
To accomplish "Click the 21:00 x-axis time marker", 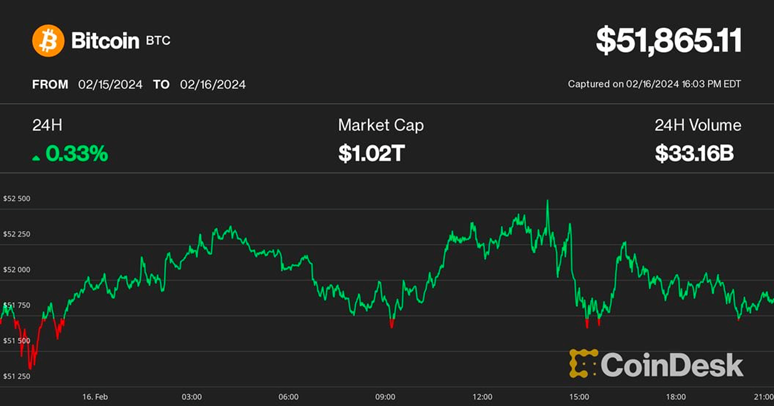I will click(761, 396).
